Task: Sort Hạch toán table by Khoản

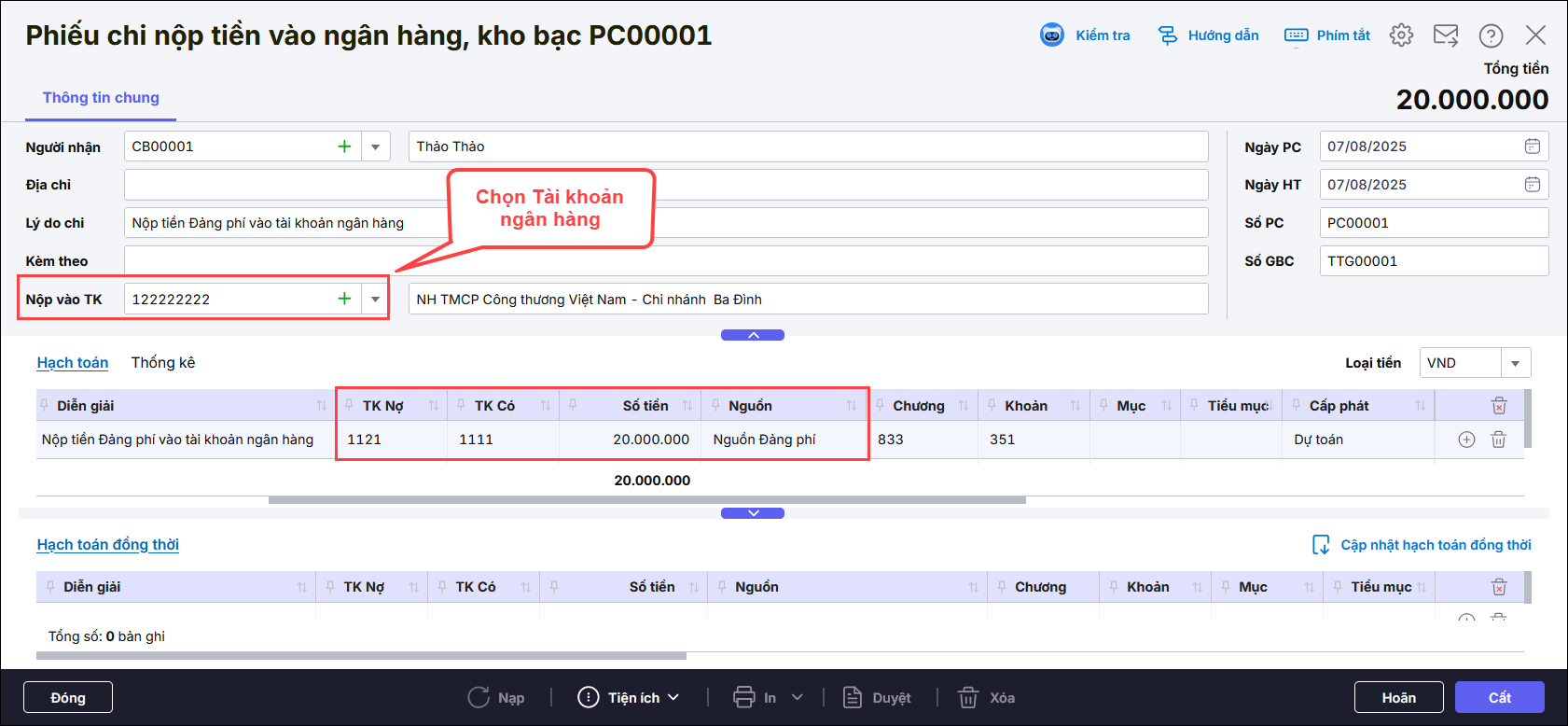Action: 1075,406
